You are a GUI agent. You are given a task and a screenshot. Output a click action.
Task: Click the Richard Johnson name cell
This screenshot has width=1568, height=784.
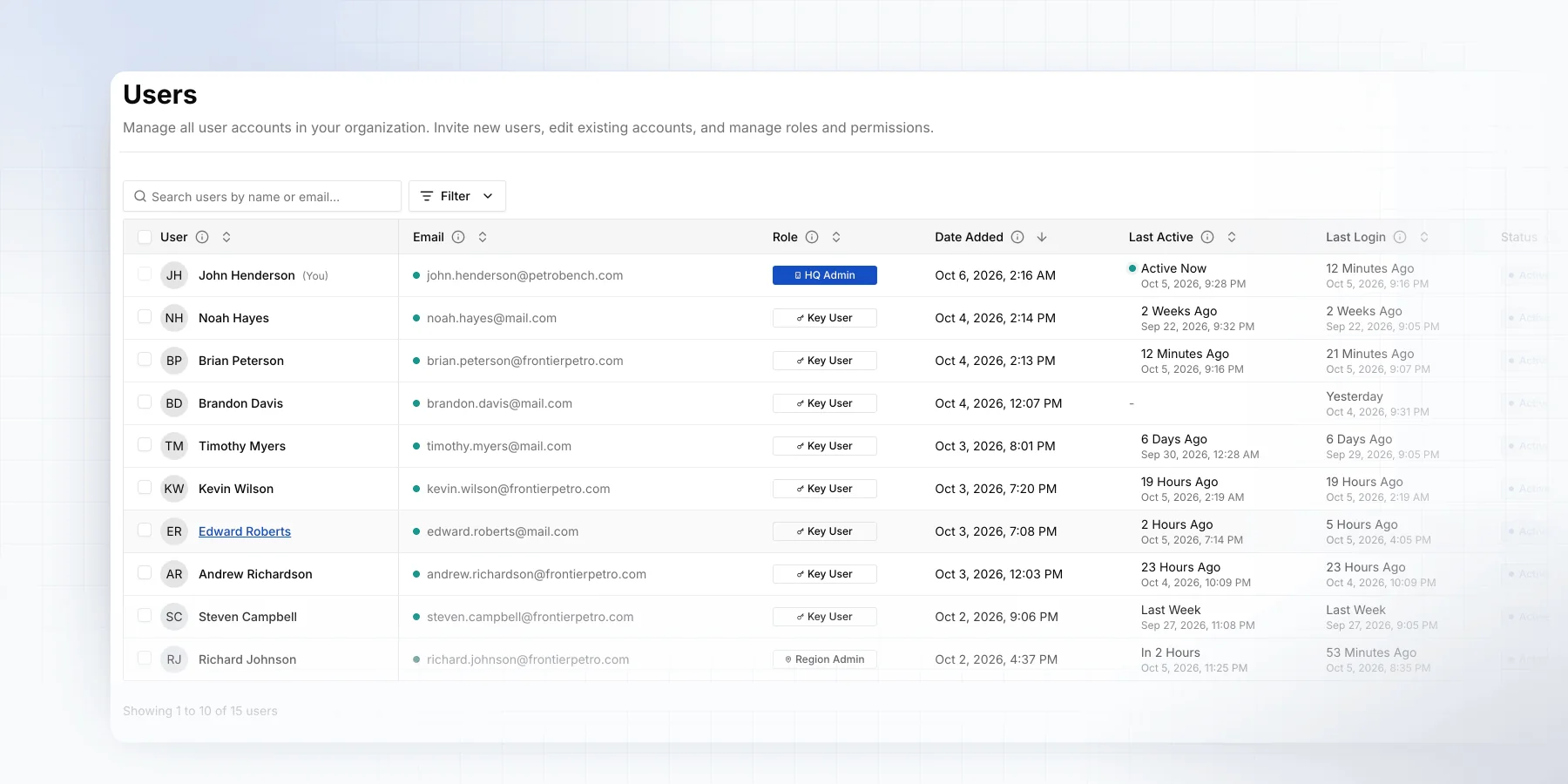247,659
